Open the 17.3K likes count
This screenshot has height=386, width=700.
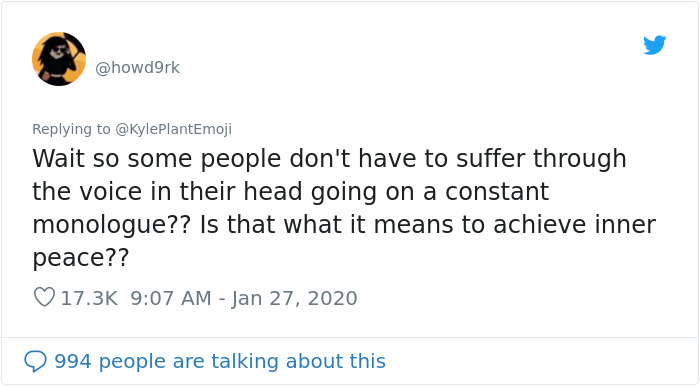click(x=89, y=298)
